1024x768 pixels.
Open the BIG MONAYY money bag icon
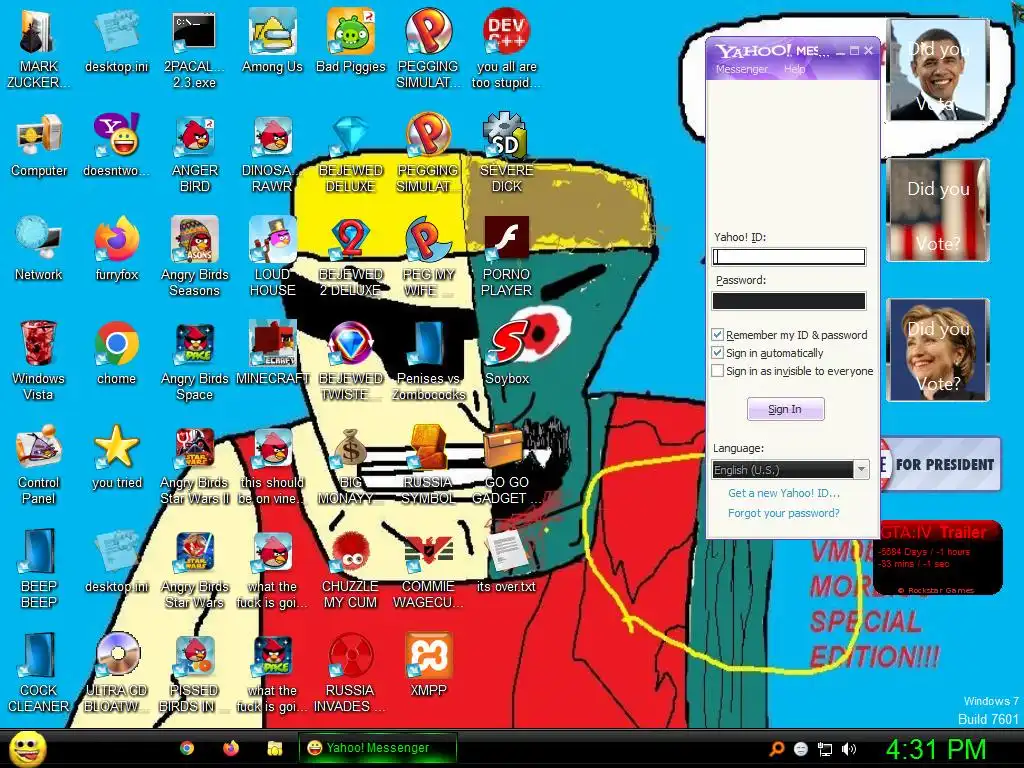(351, 464)
